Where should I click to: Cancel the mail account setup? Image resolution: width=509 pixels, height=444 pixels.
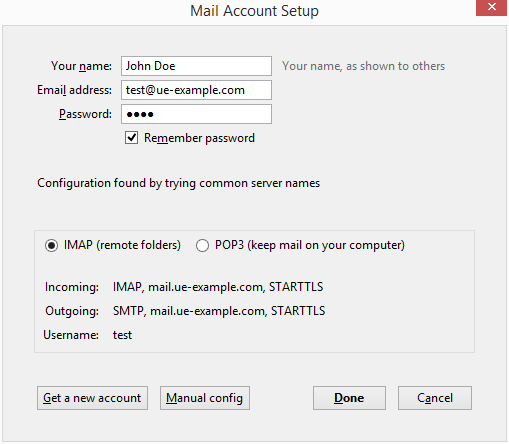435,398
